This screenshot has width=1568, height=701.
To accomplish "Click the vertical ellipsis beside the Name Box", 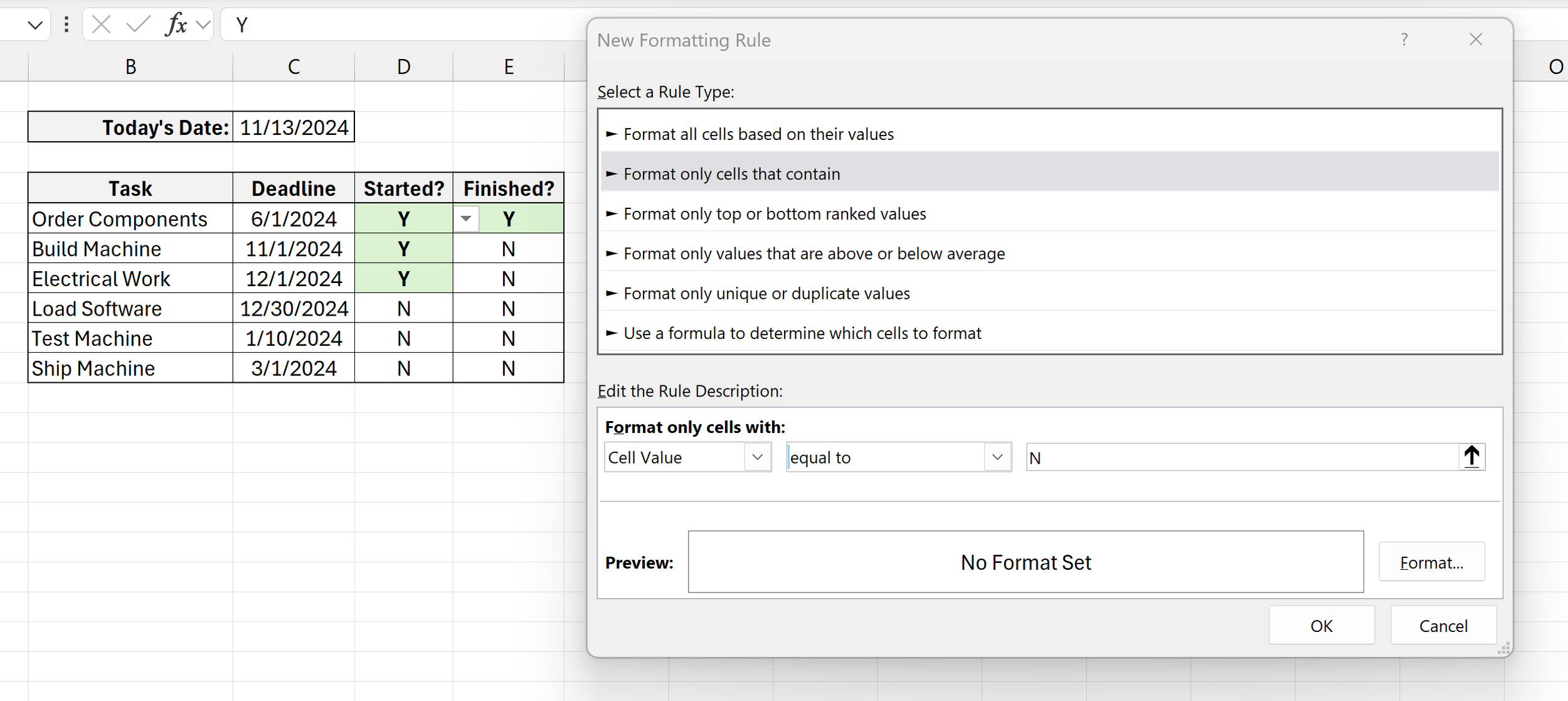I will pos(66,24).
